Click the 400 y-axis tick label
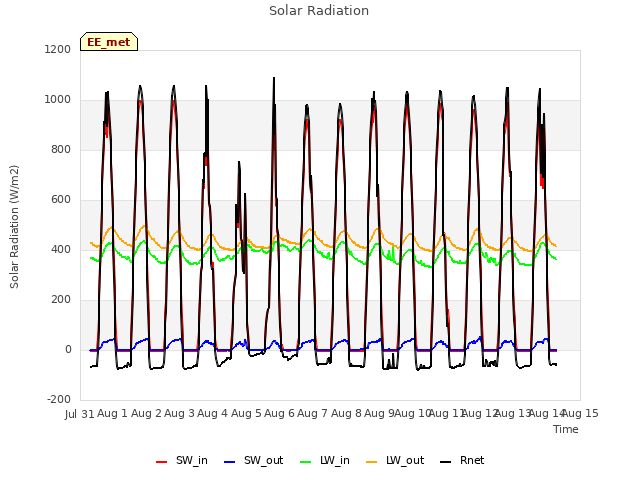This screenshot has height=480, width=640. pos(61,249)
